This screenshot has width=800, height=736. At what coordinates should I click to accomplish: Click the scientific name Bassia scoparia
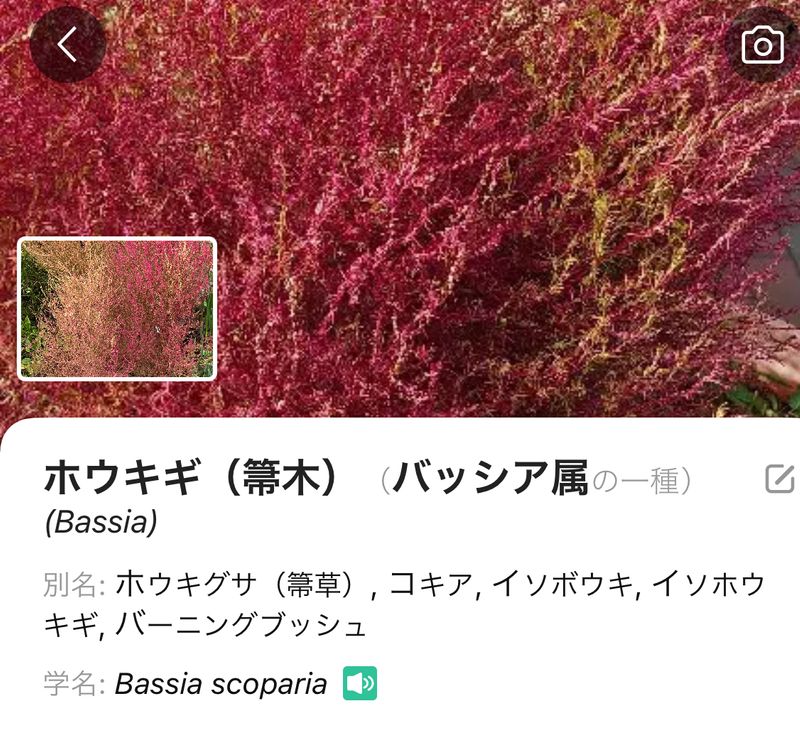click(x=220, y=683)
